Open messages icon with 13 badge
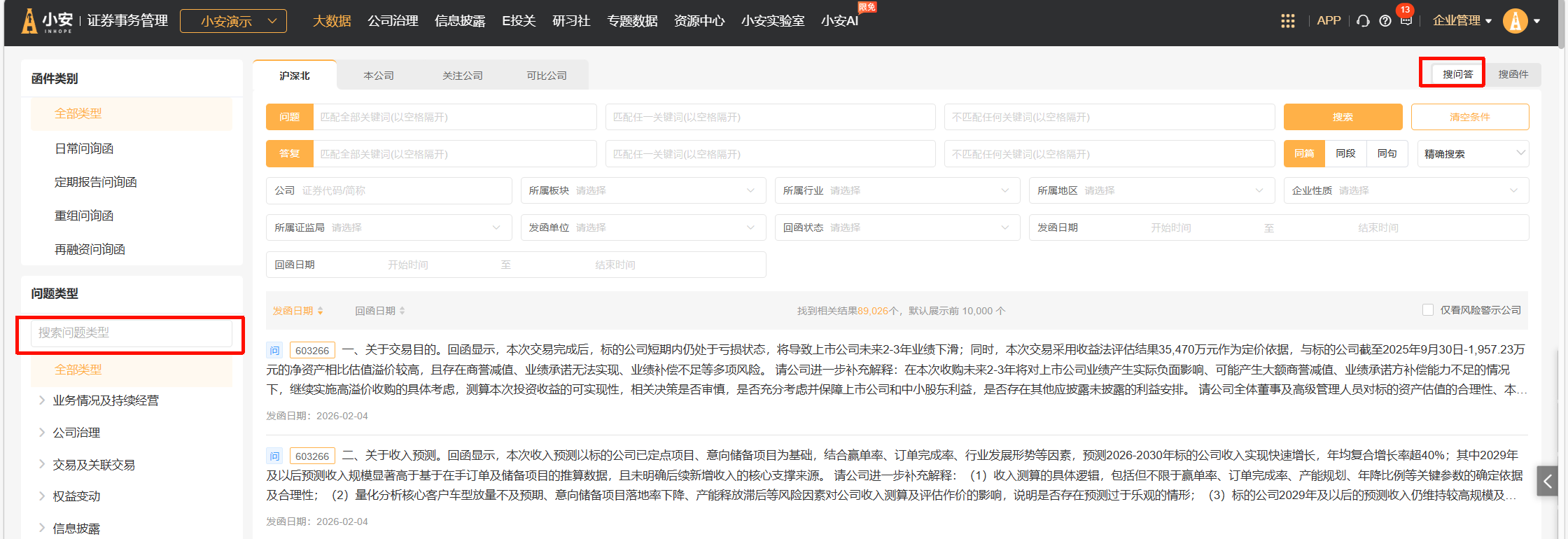 (1406, 20)
